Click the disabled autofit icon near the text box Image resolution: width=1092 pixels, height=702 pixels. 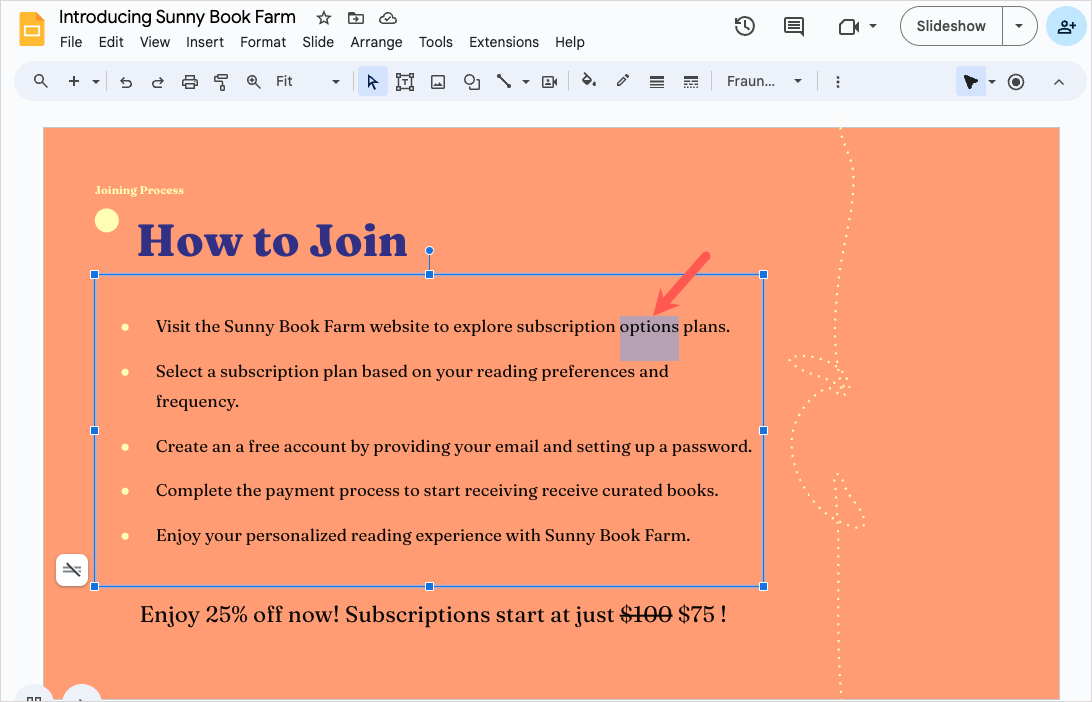click(x=72, y=570)
